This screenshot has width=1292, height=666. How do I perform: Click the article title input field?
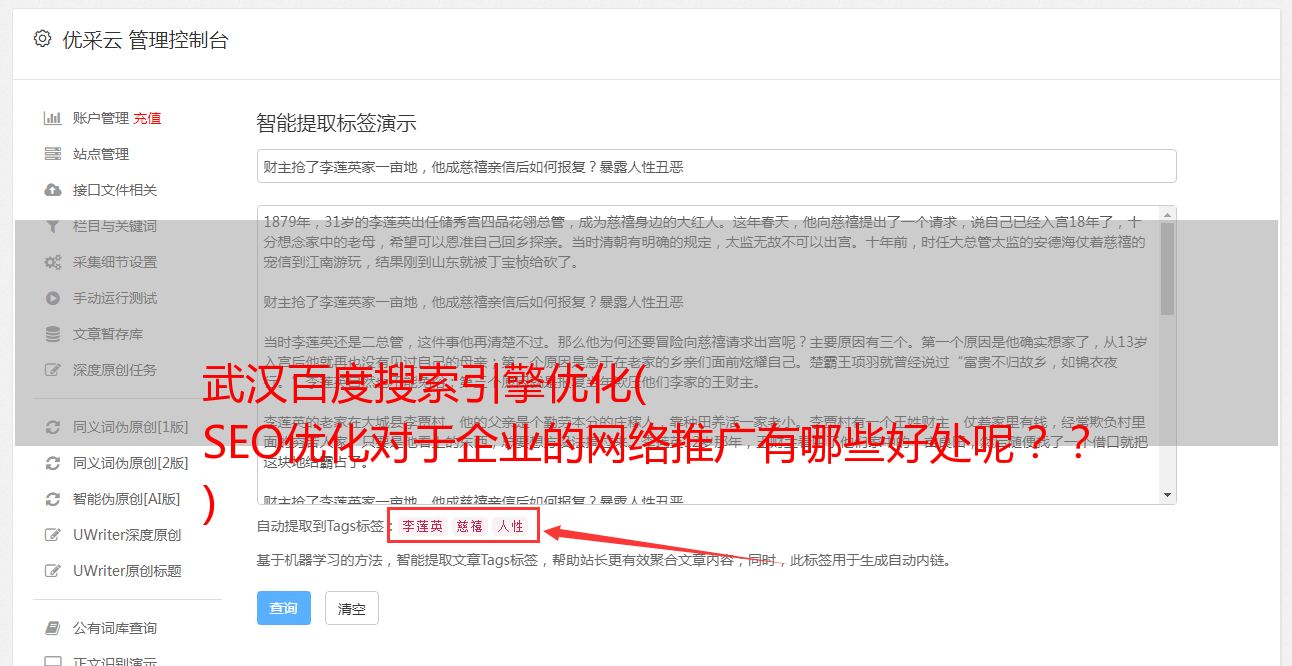716,166
